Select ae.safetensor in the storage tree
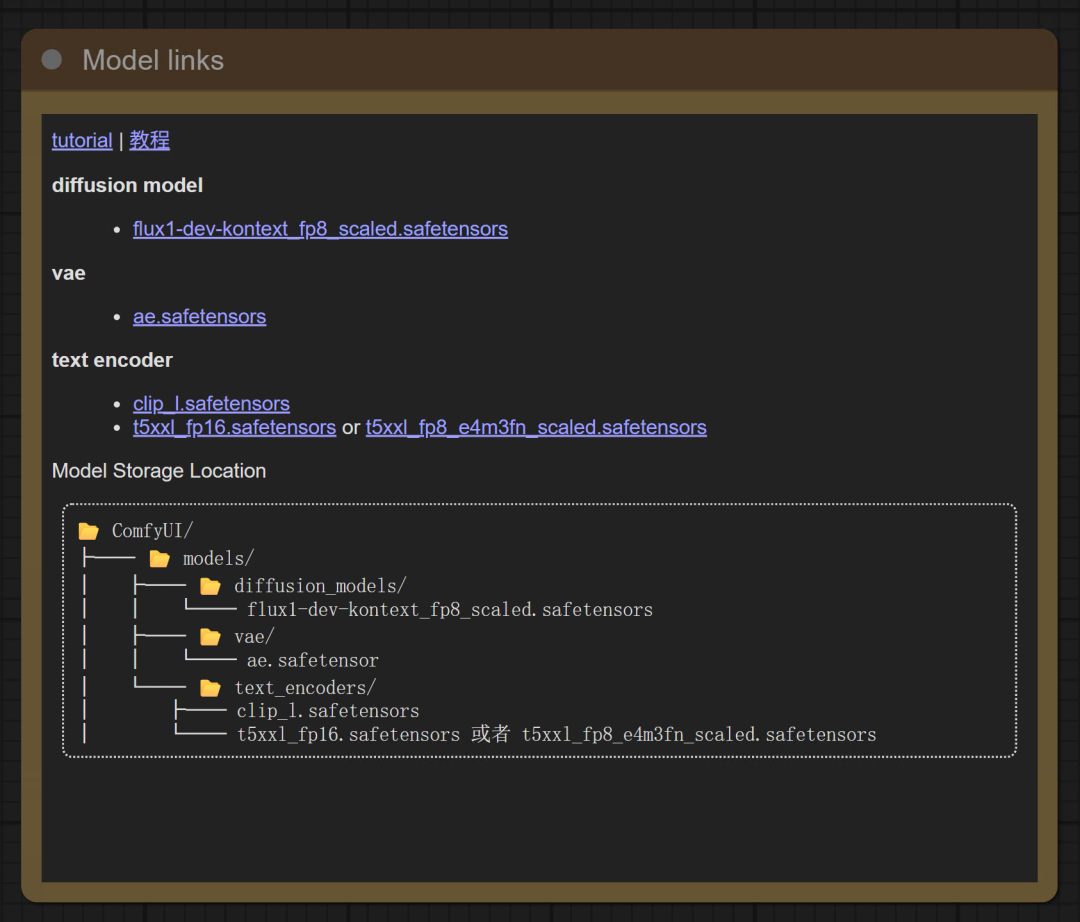This screenshot has height=922, width=1080. click(x=312, y=660)
